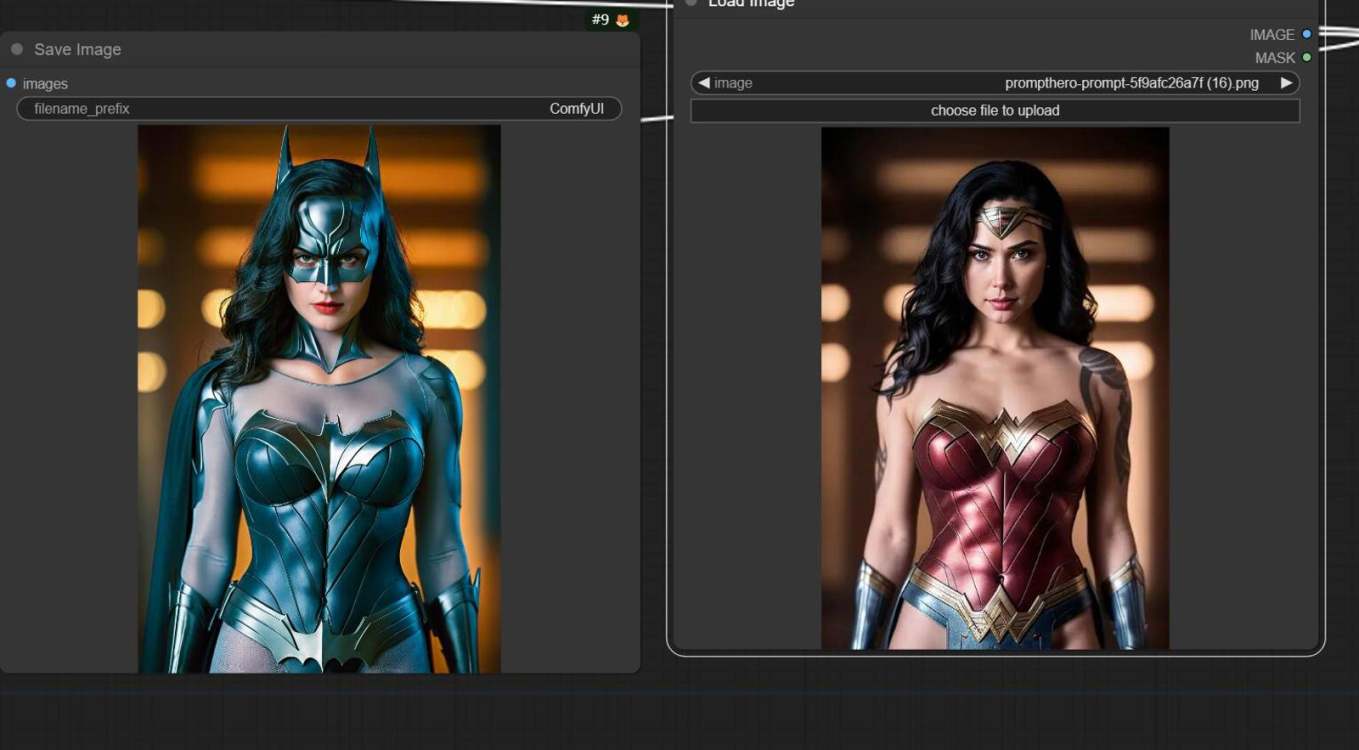Click the Save Image node title
The width and height of the screenshot is (1359, 750).
pos(77,49)
